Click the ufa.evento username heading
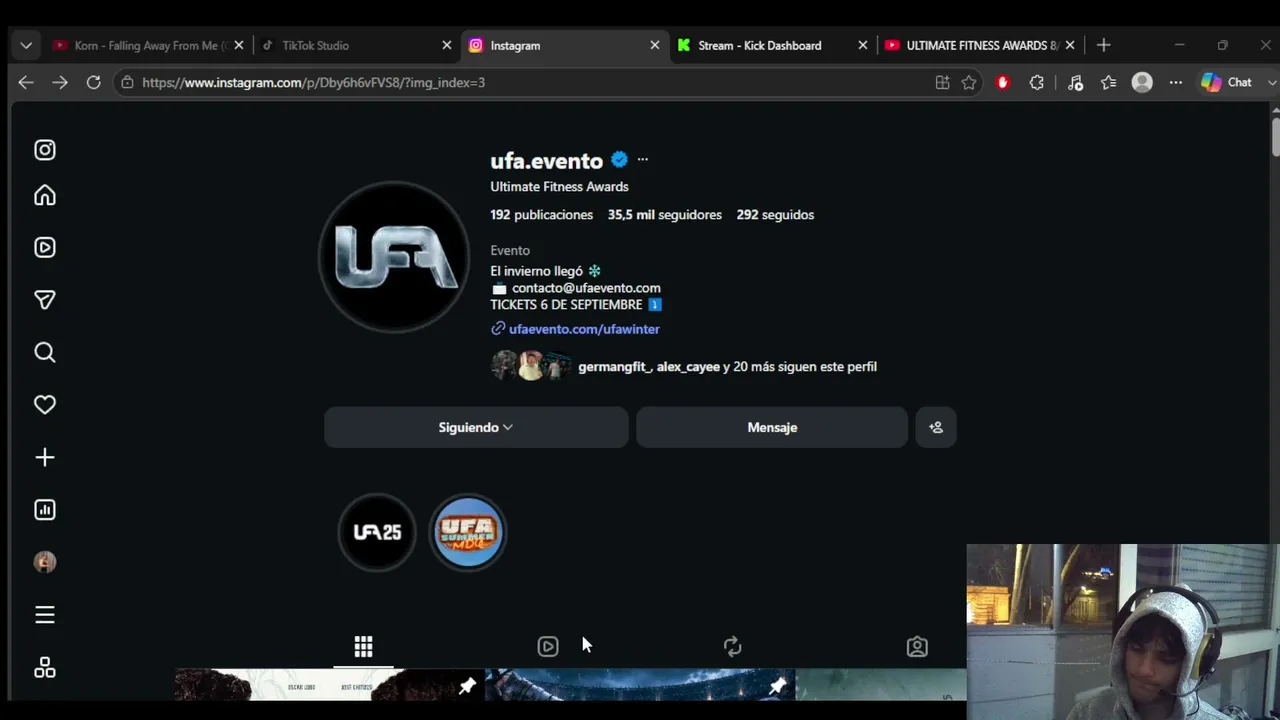 (547, 160)
